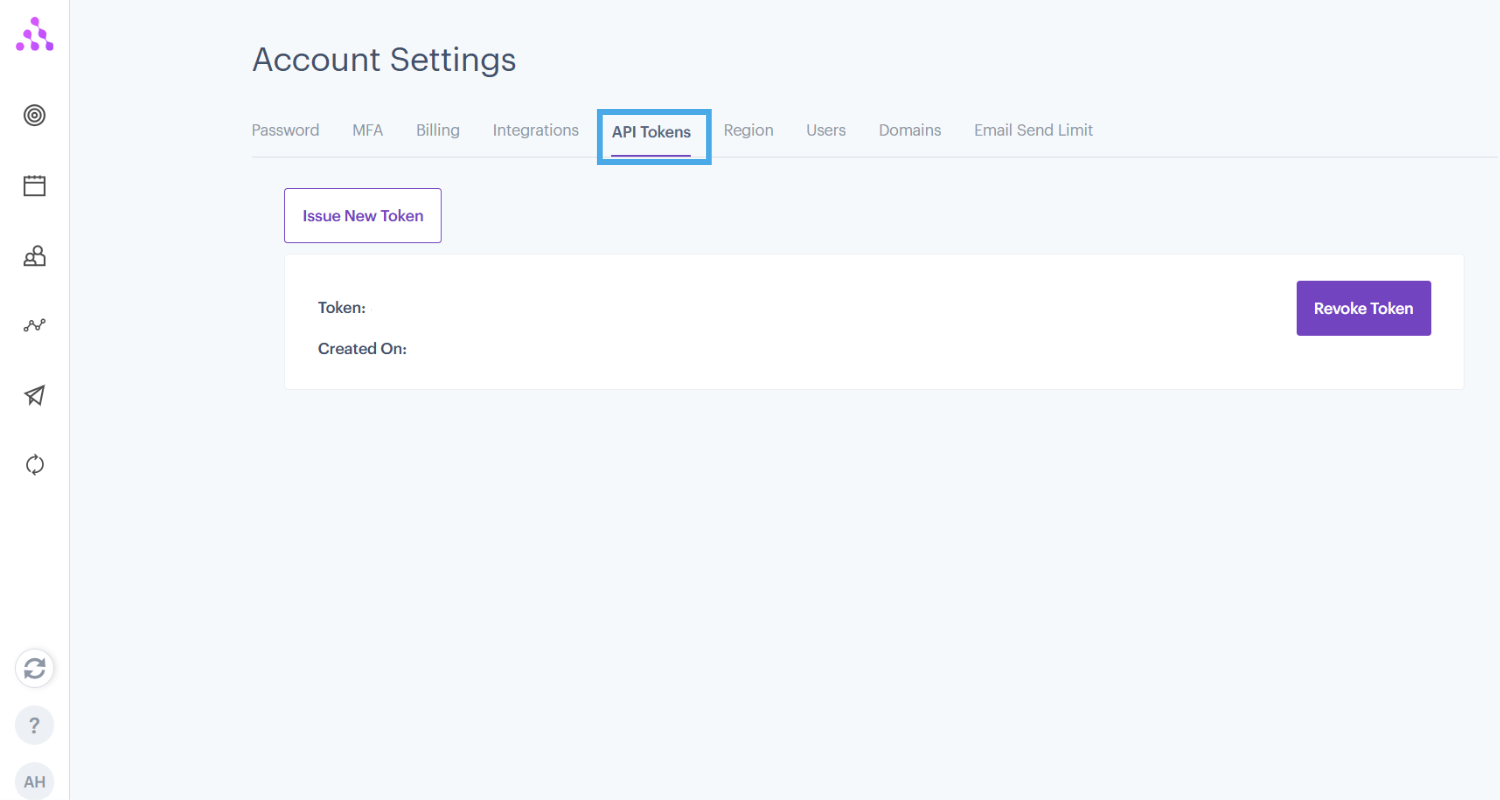Open the calendar sidebar icon
Screen dimensions: 1500x800
[x=35, y=185]
